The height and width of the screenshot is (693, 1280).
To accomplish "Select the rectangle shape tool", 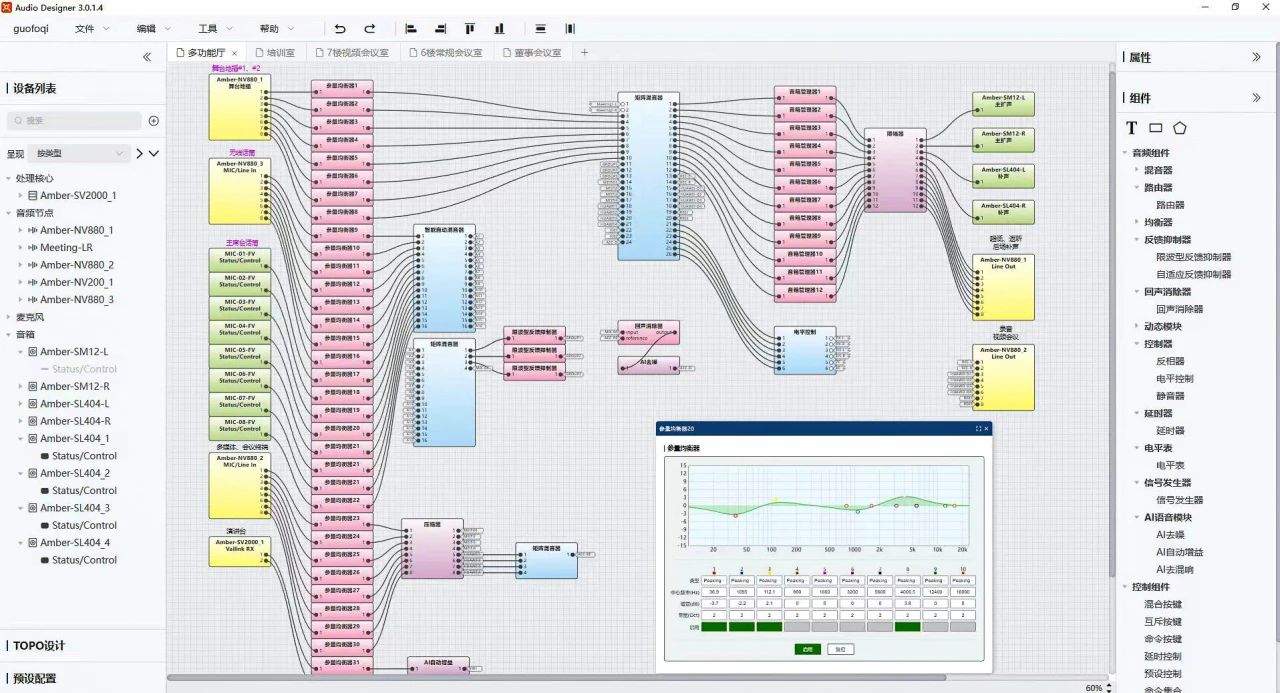I will click(1155, 128).
